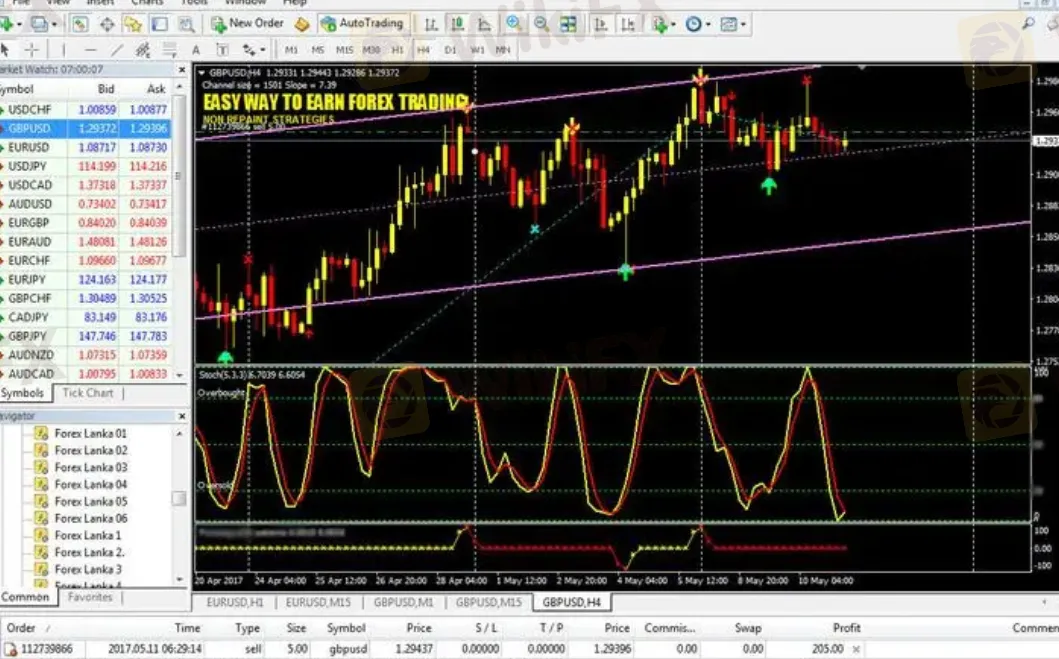Select Forex Lanka 05 in Navigator
This screenshot has height=659, width=1059.
91,502
